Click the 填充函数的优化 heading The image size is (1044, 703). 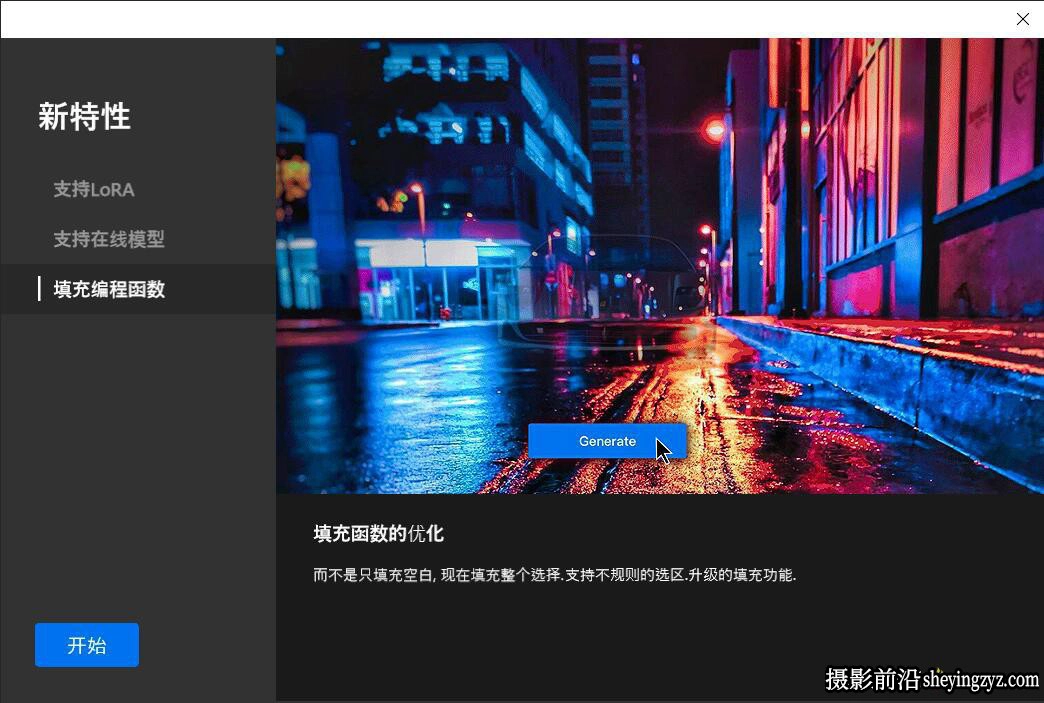click(x=378, y=534)
